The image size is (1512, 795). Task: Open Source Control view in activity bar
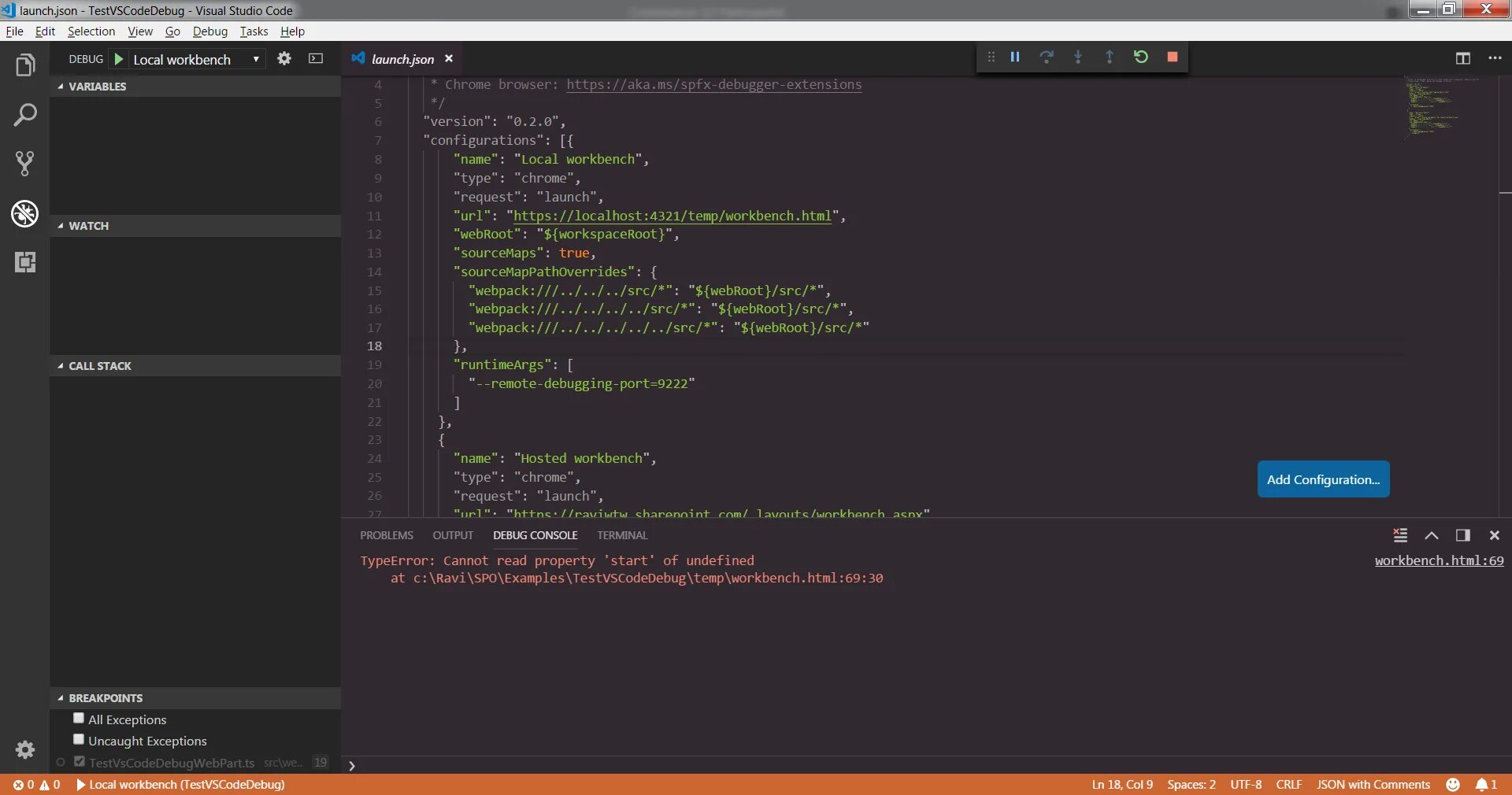coord(25,164)
